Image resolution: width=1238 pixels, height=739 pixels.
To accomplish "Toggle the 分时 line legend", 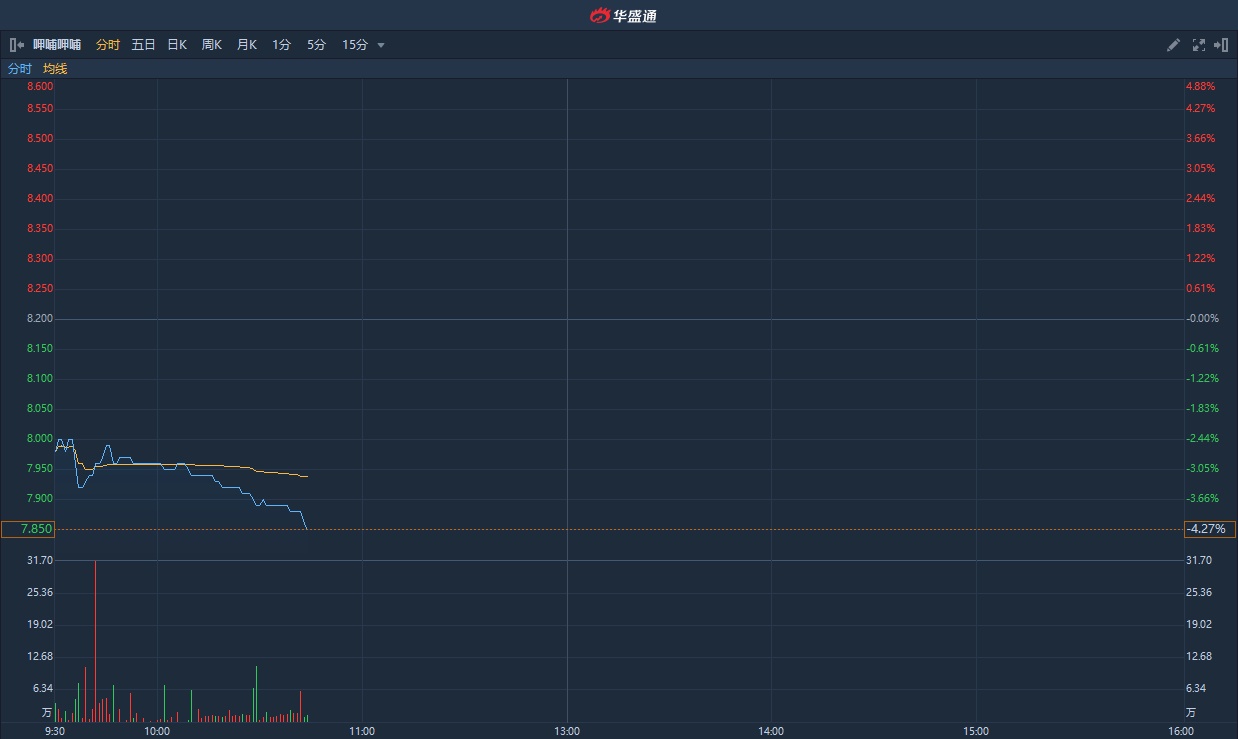I will point(19,69).
